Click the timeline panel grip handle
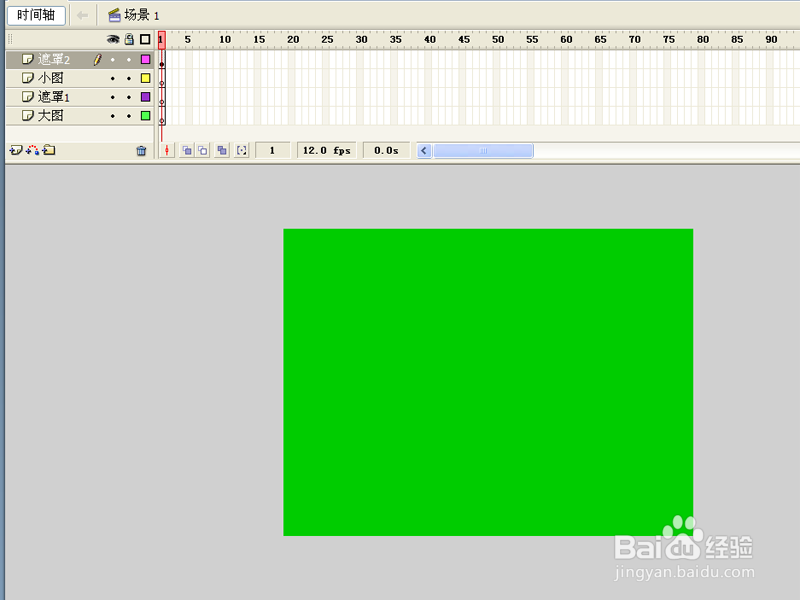Screen dimensions: 800x600 [10, 39]
